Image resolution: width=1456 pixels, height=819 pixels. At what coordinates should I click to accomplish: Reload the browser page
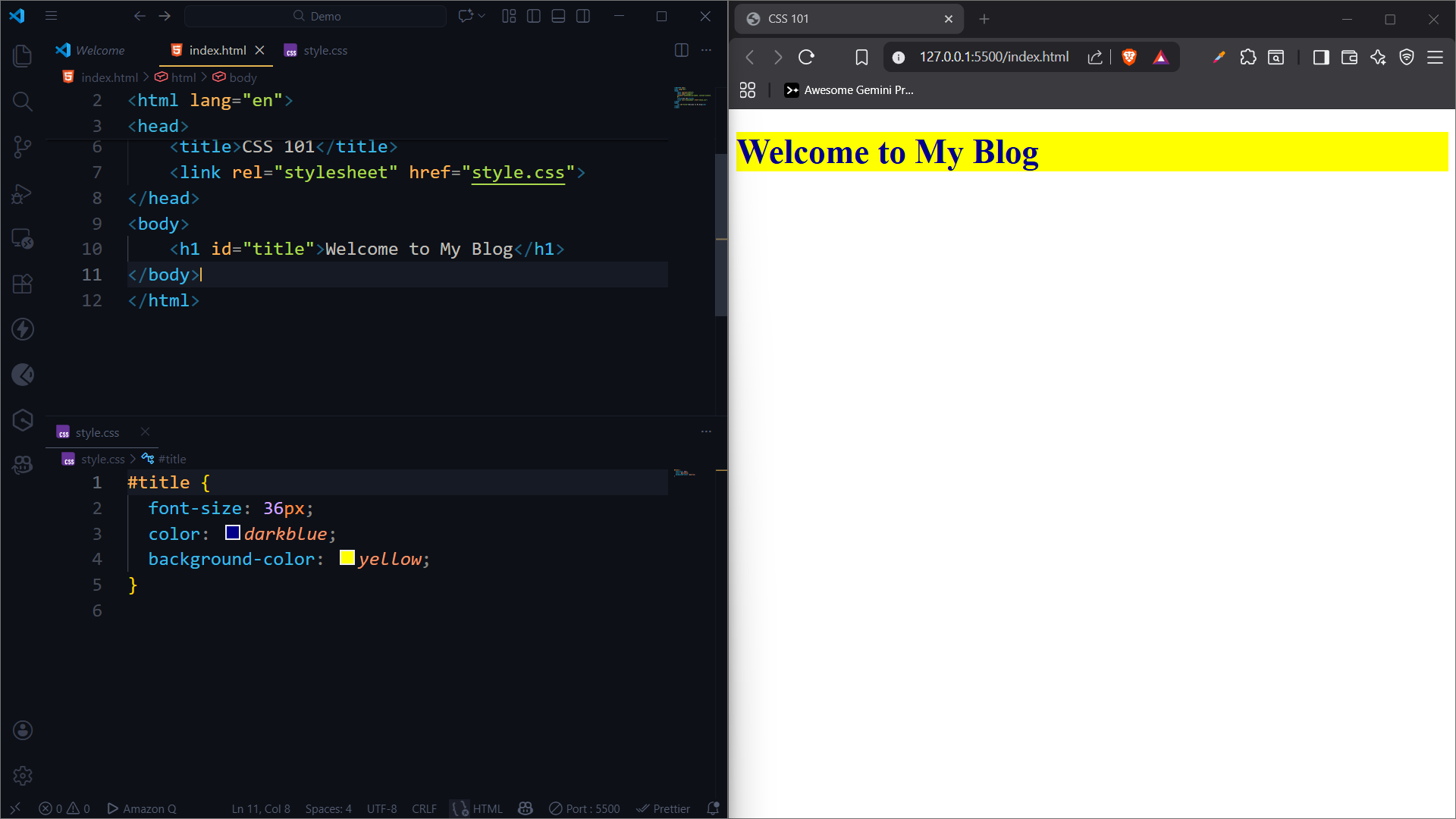(x=806, y=57)
